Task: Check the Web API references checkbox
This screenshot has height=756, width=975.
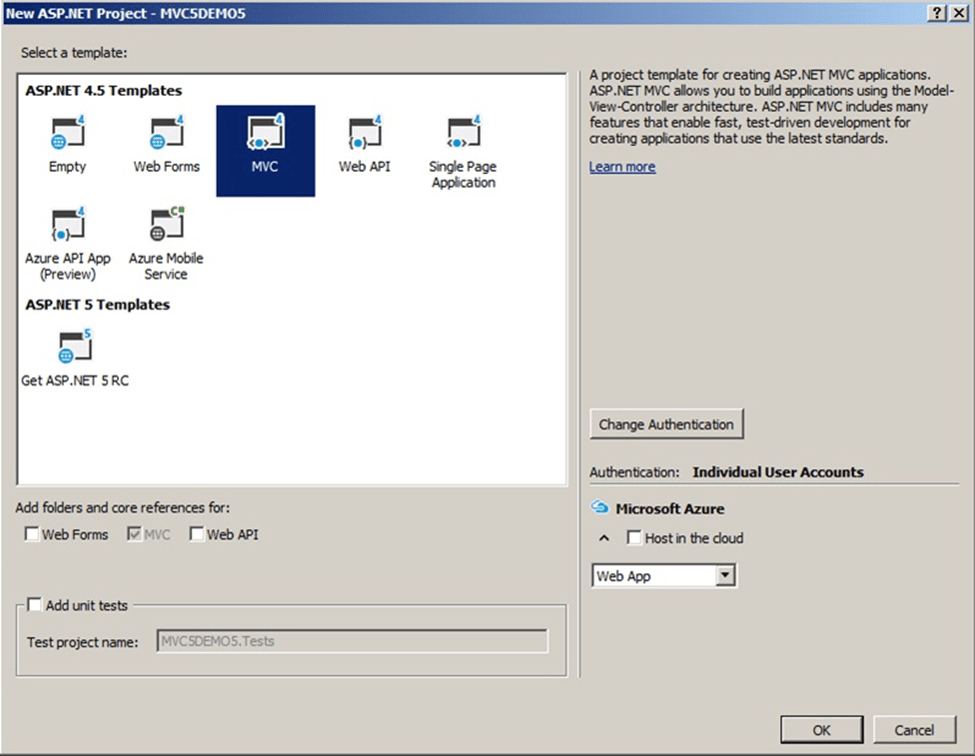Action: pyautogui.click(x=197, y=535)
